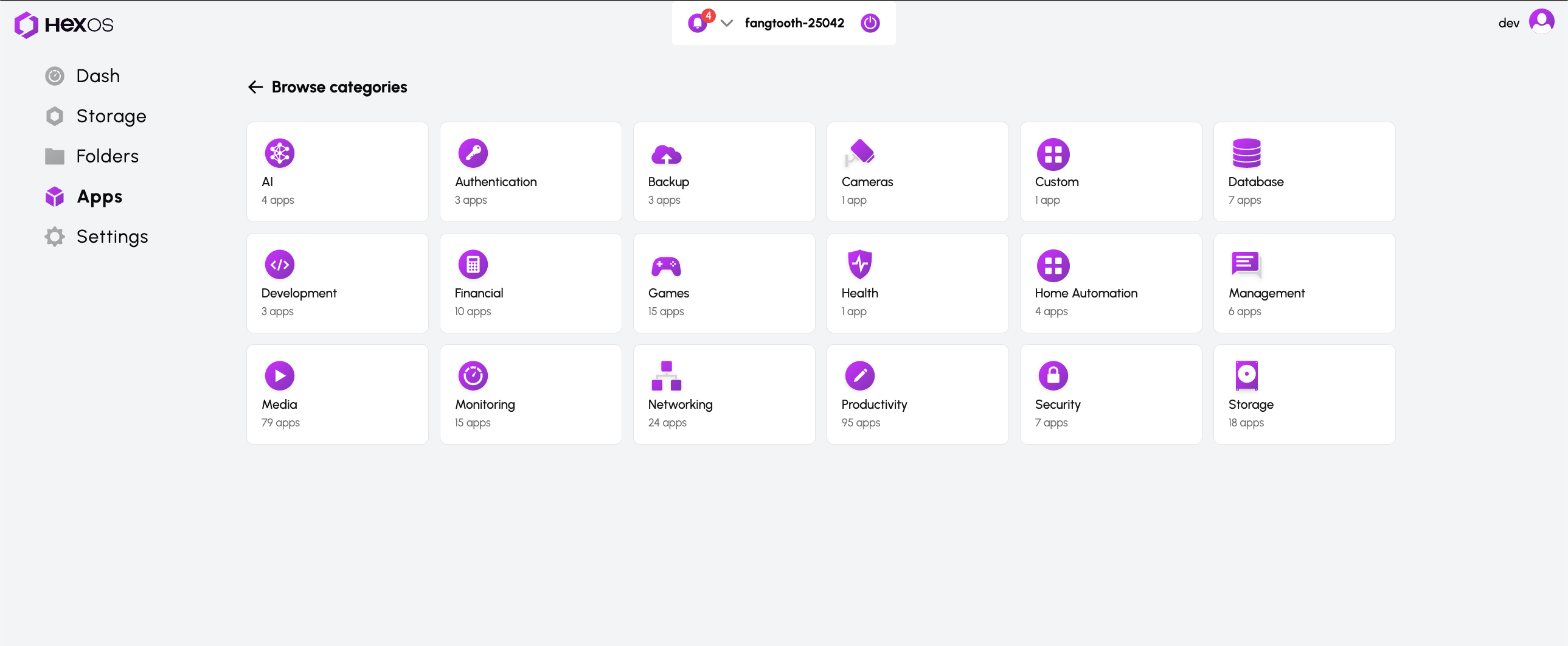
Task: Click the HexOS logo
Action: [64, 24]
